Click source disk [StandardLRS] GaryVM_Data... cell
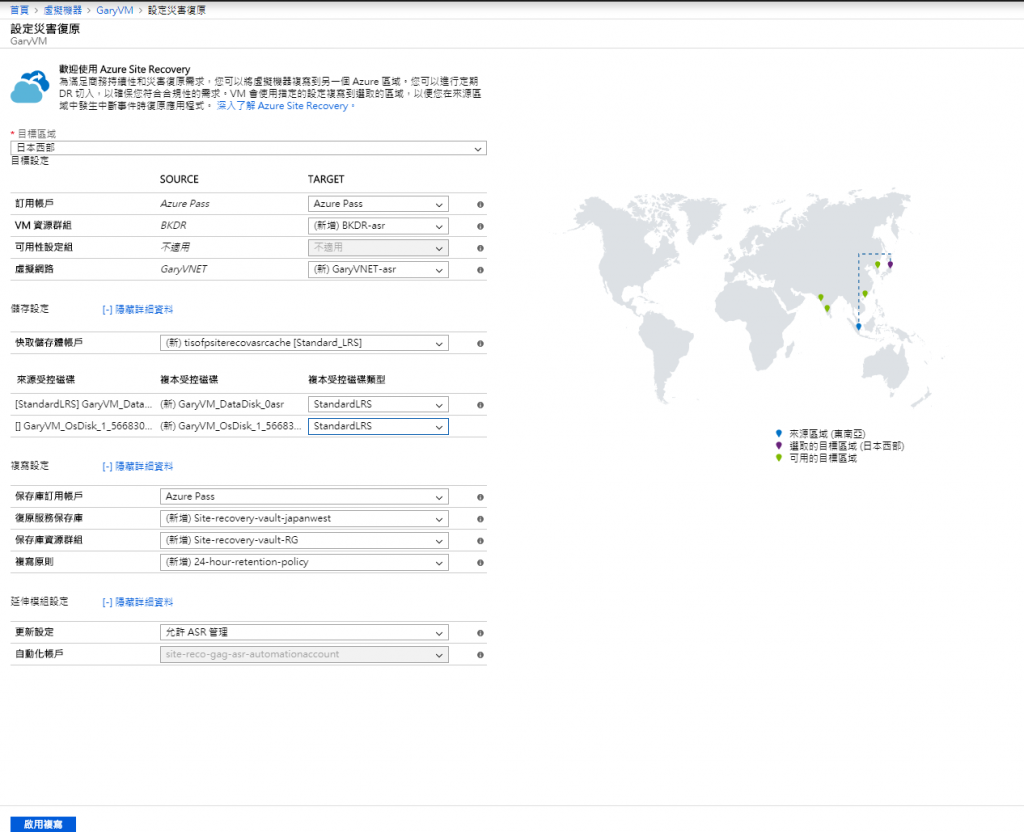The height and width of the screenshot is (832, 1024). [84, 404]
